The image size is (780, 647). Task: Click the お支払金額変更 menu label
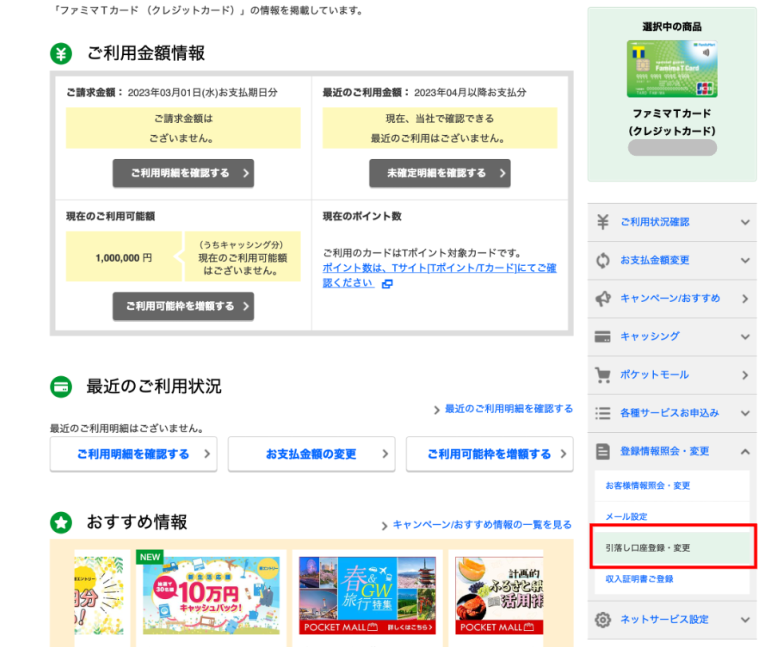(x=655, y=260)
